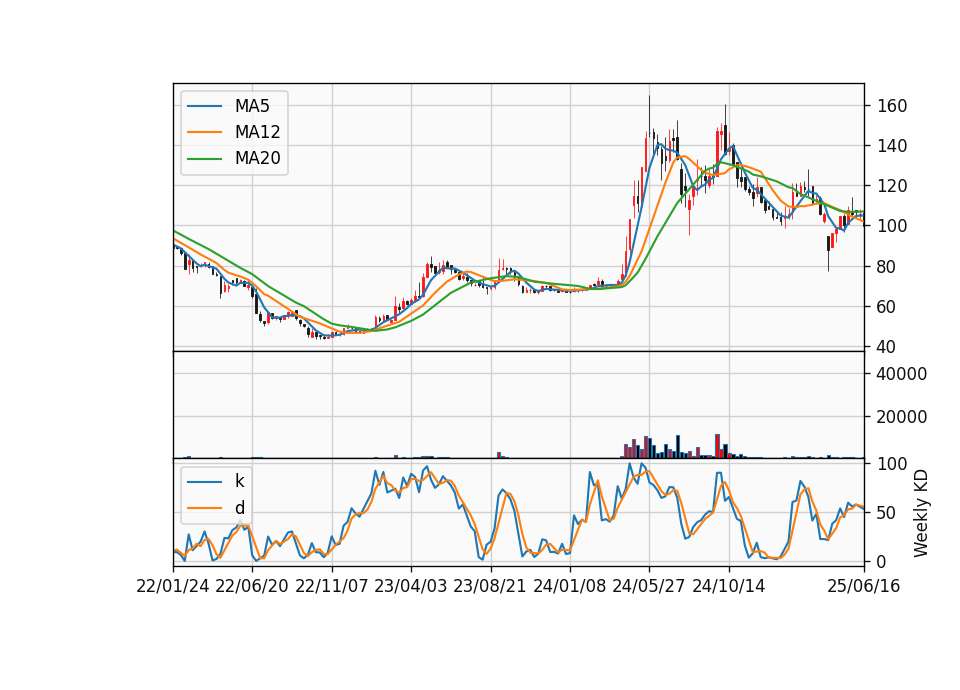The image size is (960, 690).
Task: Click the 160 price axis tick
Action: click(892, 107)
